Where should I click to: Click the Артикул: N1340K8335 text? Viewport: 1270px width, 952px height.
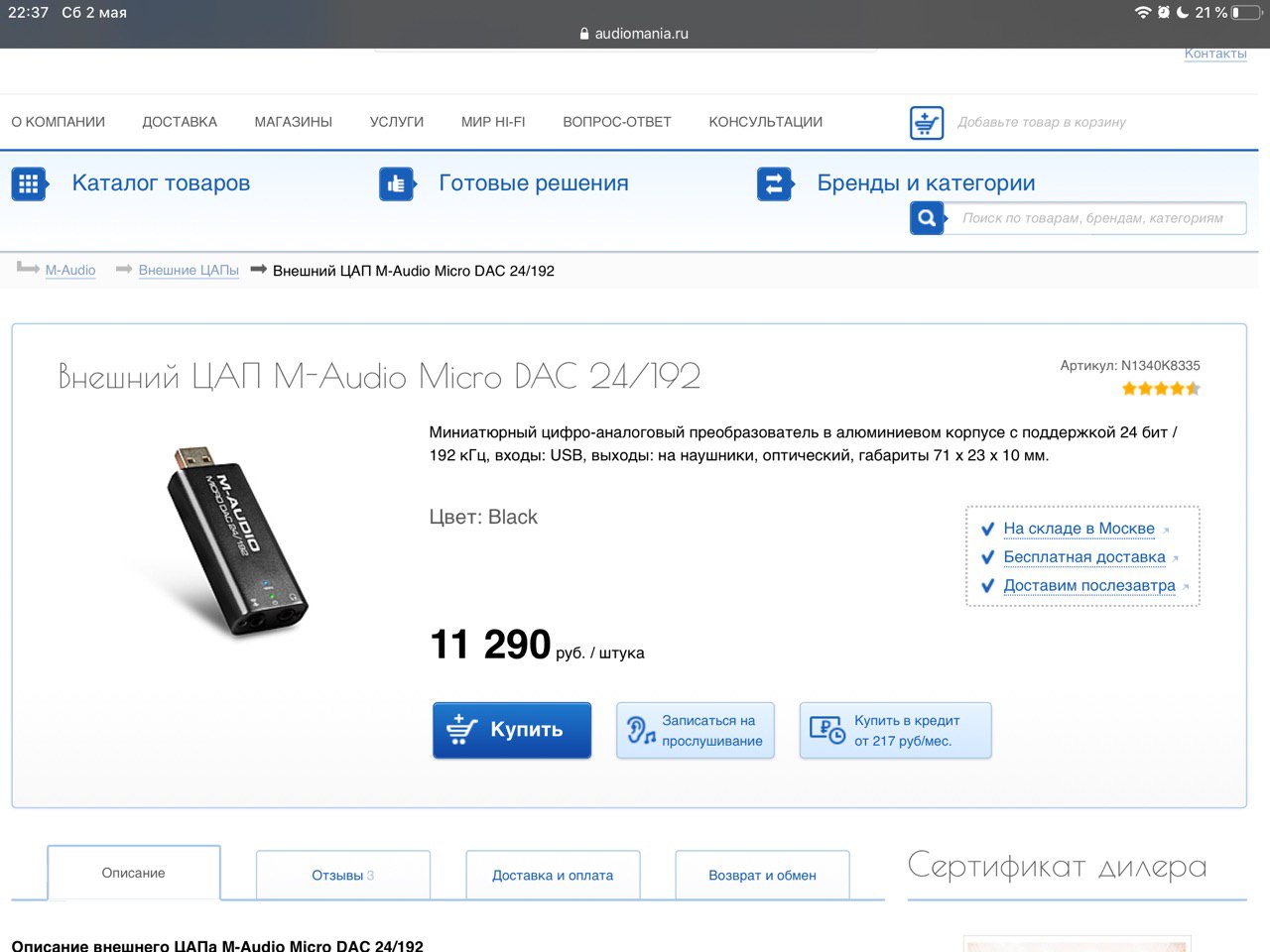pos(1130,366)
